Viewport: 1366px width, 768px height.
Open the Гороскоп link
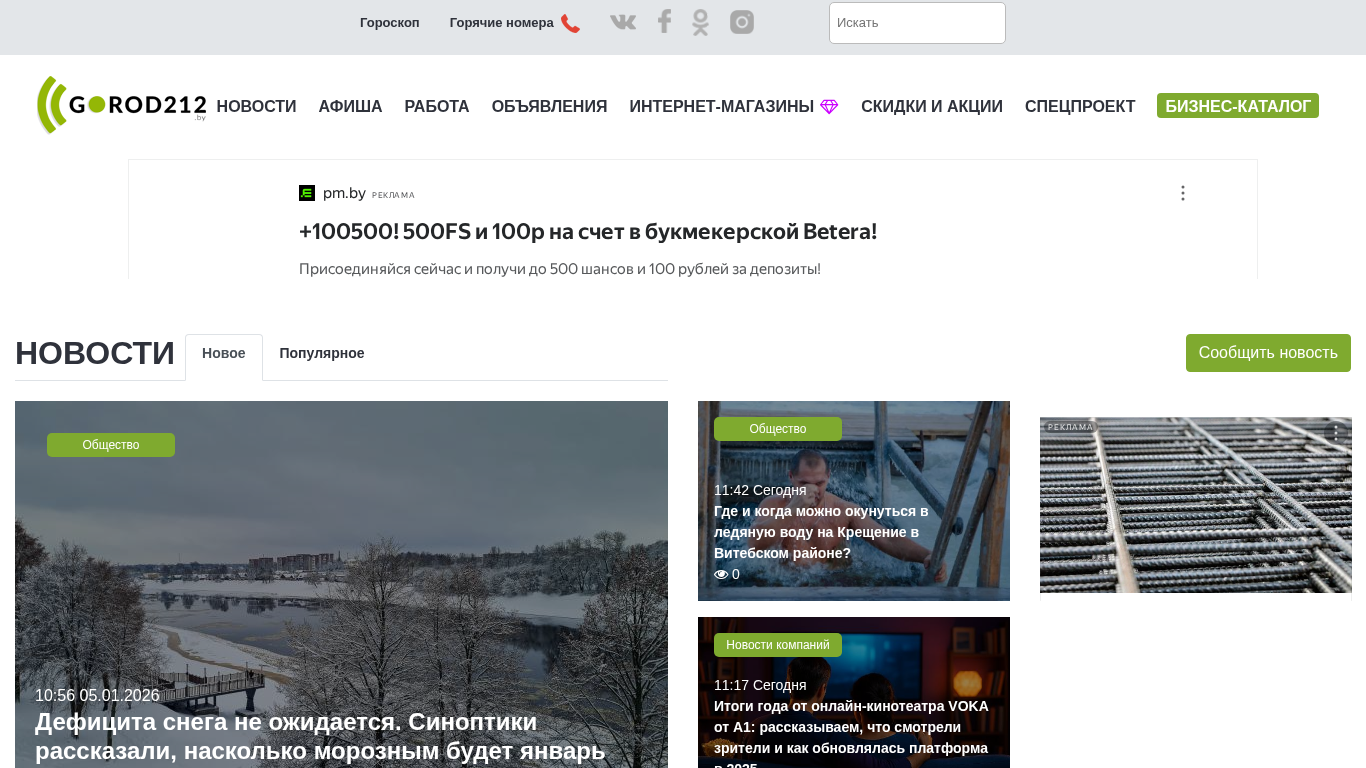390,23
